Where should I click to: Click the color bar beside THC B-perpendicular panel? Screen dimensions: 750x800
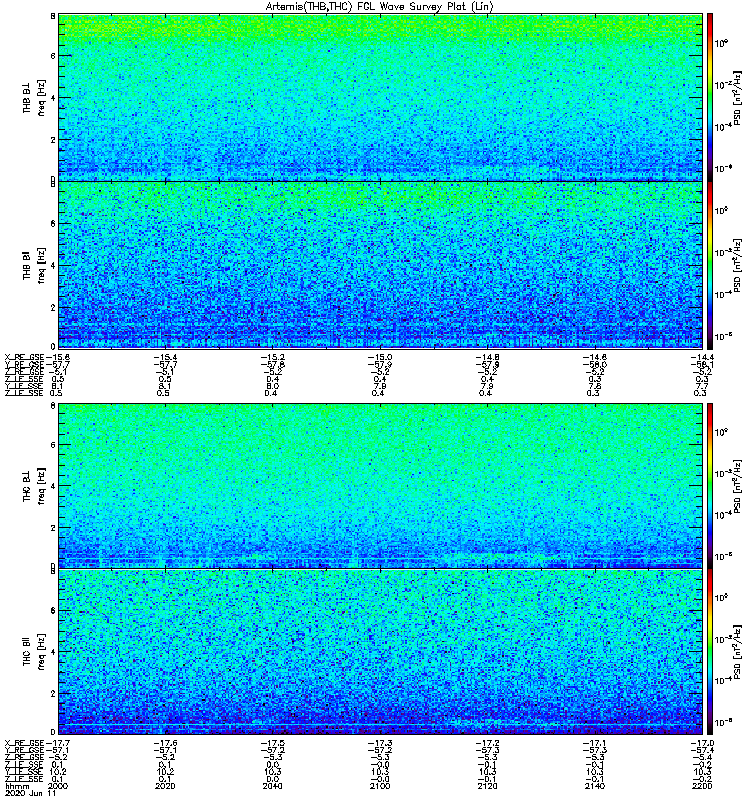tap(710, 485)
